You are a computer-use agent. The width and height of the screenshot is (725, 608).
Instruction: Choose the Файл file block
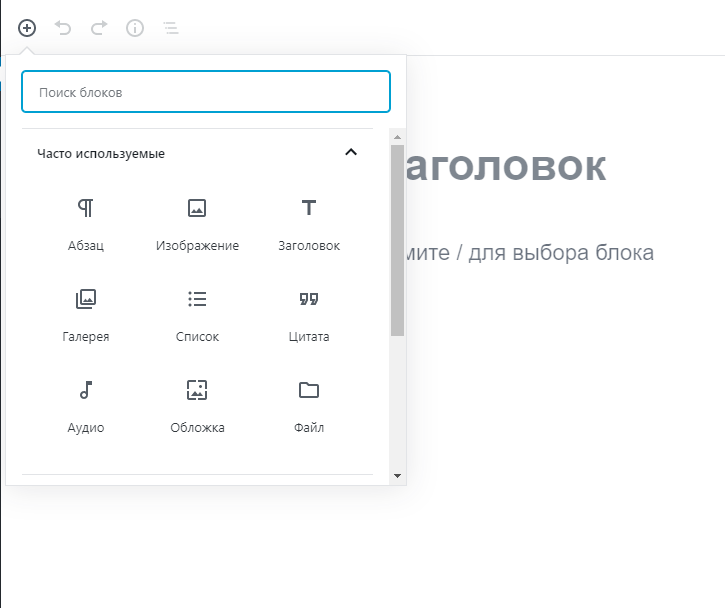point(309,406)
